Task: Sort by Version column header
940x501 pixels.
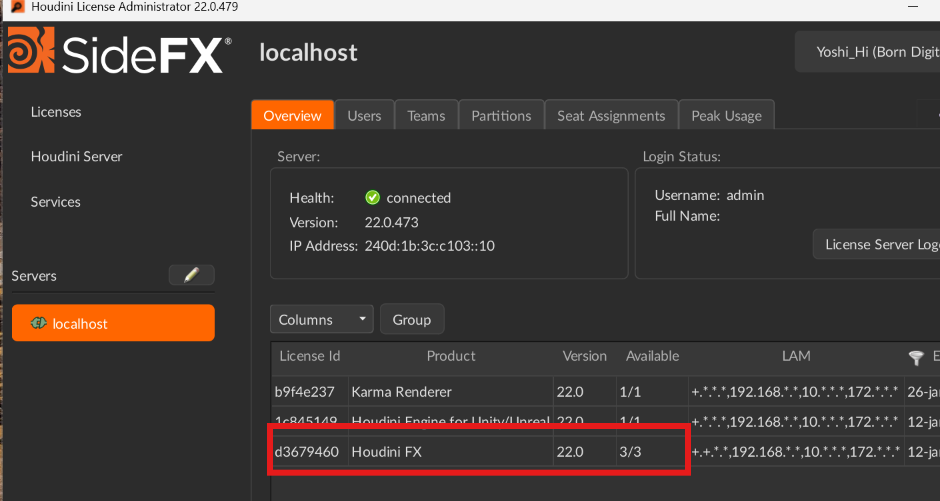Action: (x=585, y=356)
